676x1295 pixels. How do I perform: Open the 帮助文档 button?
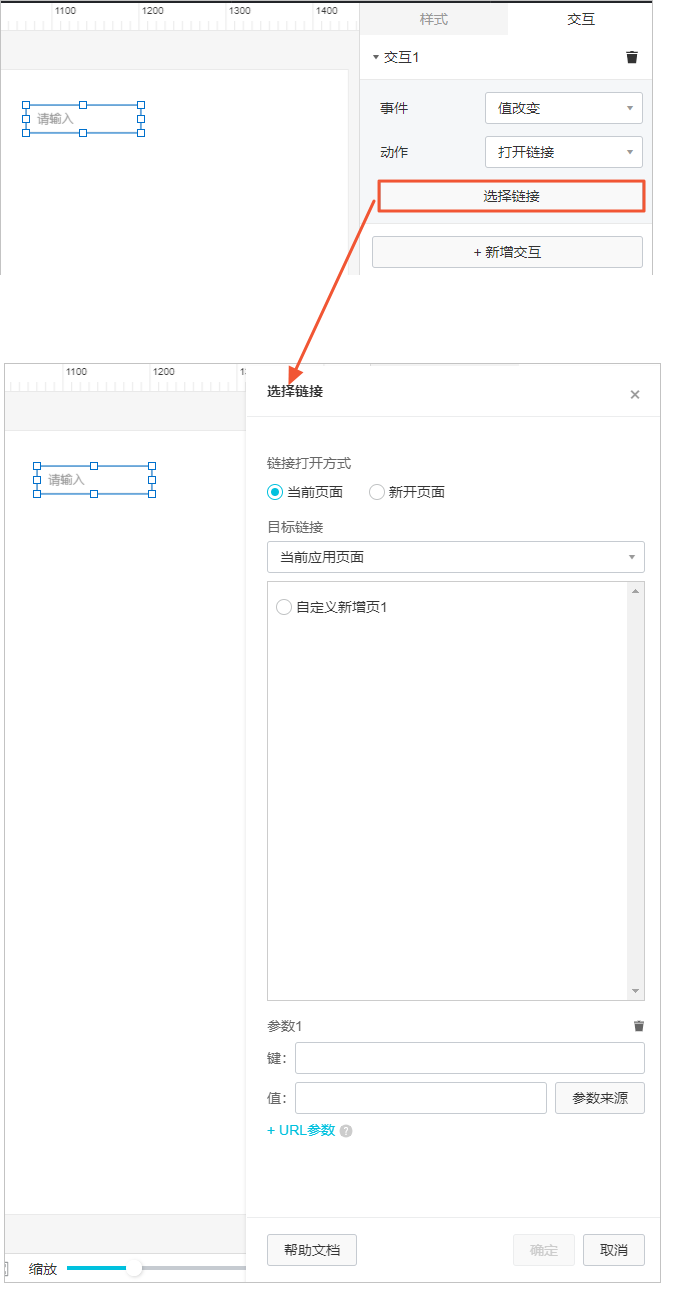(x=312, y=1250)
